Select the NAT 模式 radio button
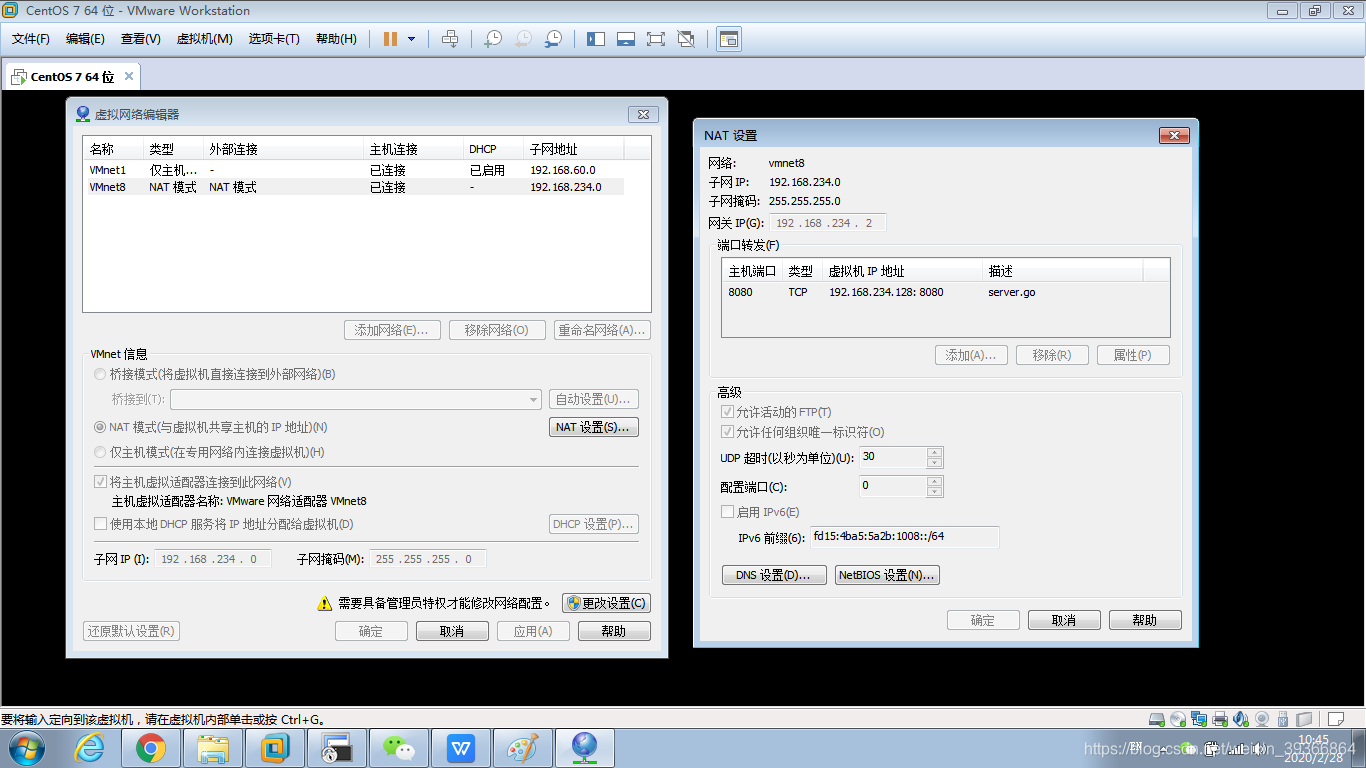The width and height of the screenshot is (1366, 768). (99, 427)
